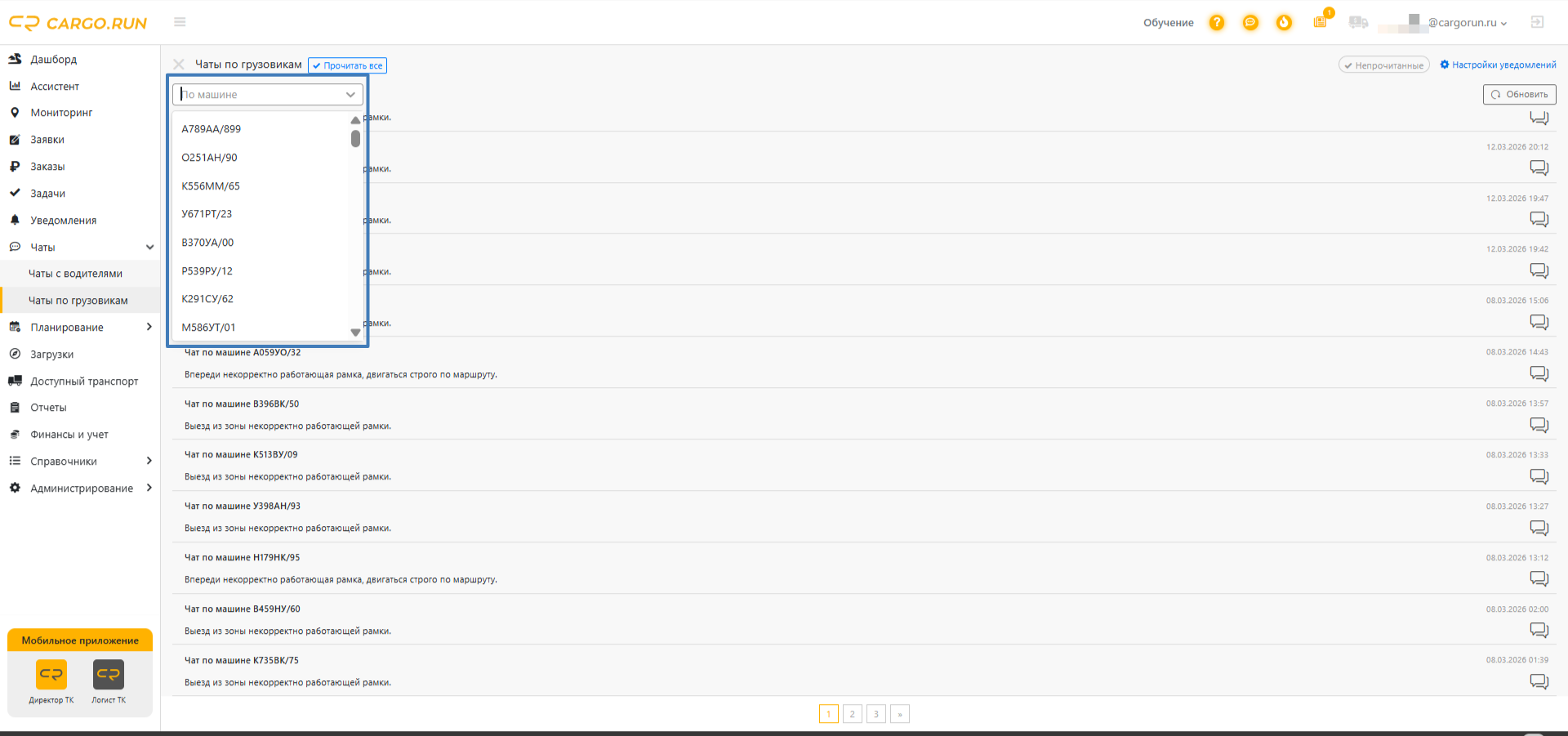1568x736 pixels.
Task: Open chat icon for 12.03.2026 19:42 row
Action: (x=1539, y=270)
